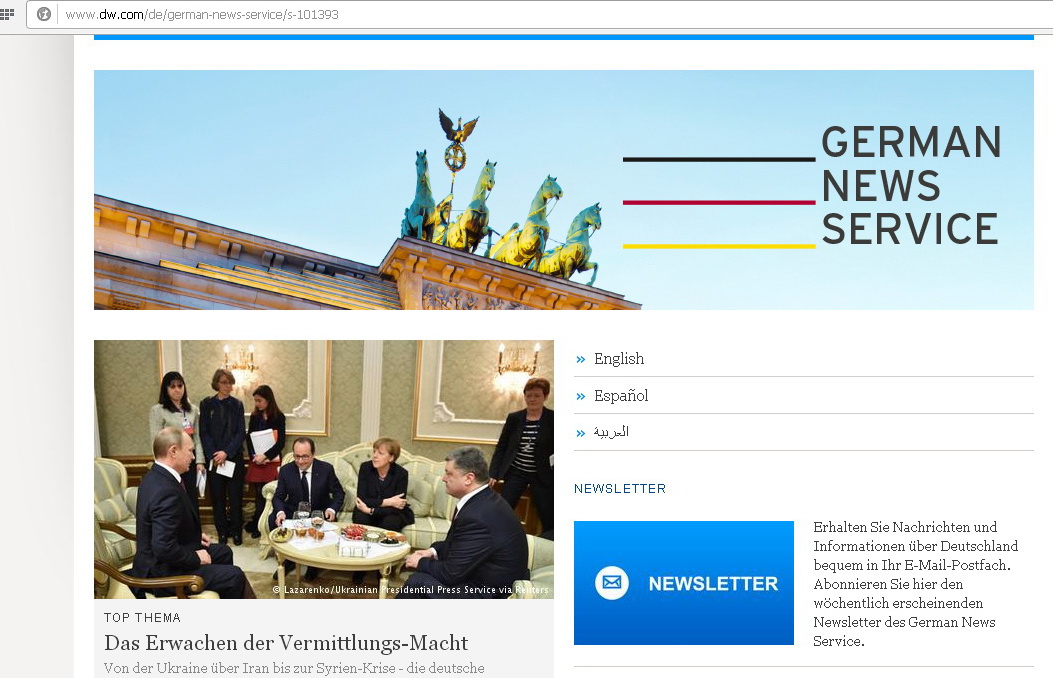Click the chevron arrow before Español
Screen dimensions: 1053x678
tap(581, 396)
